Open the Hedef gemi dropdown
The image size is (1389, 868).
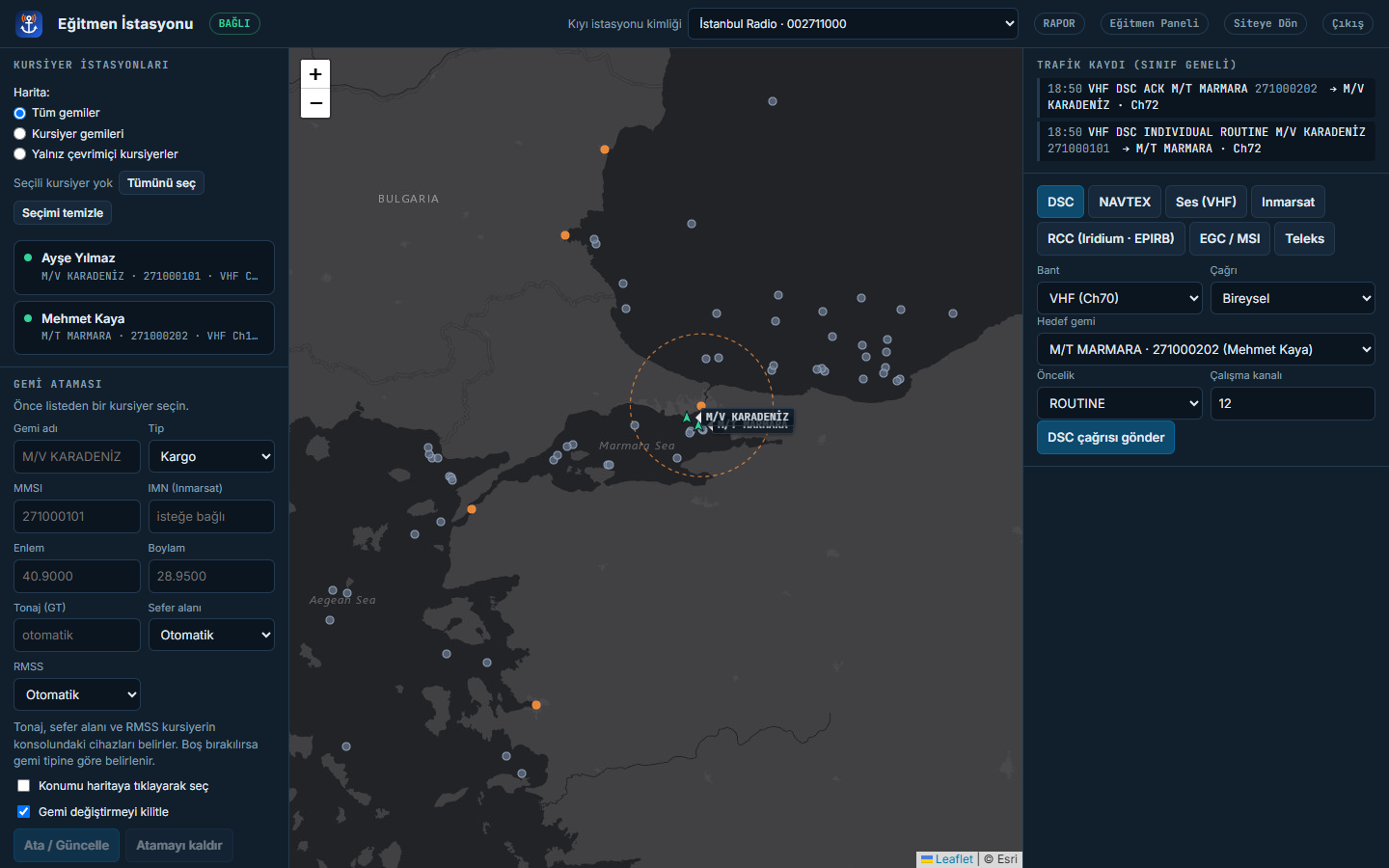[1206, 349]
